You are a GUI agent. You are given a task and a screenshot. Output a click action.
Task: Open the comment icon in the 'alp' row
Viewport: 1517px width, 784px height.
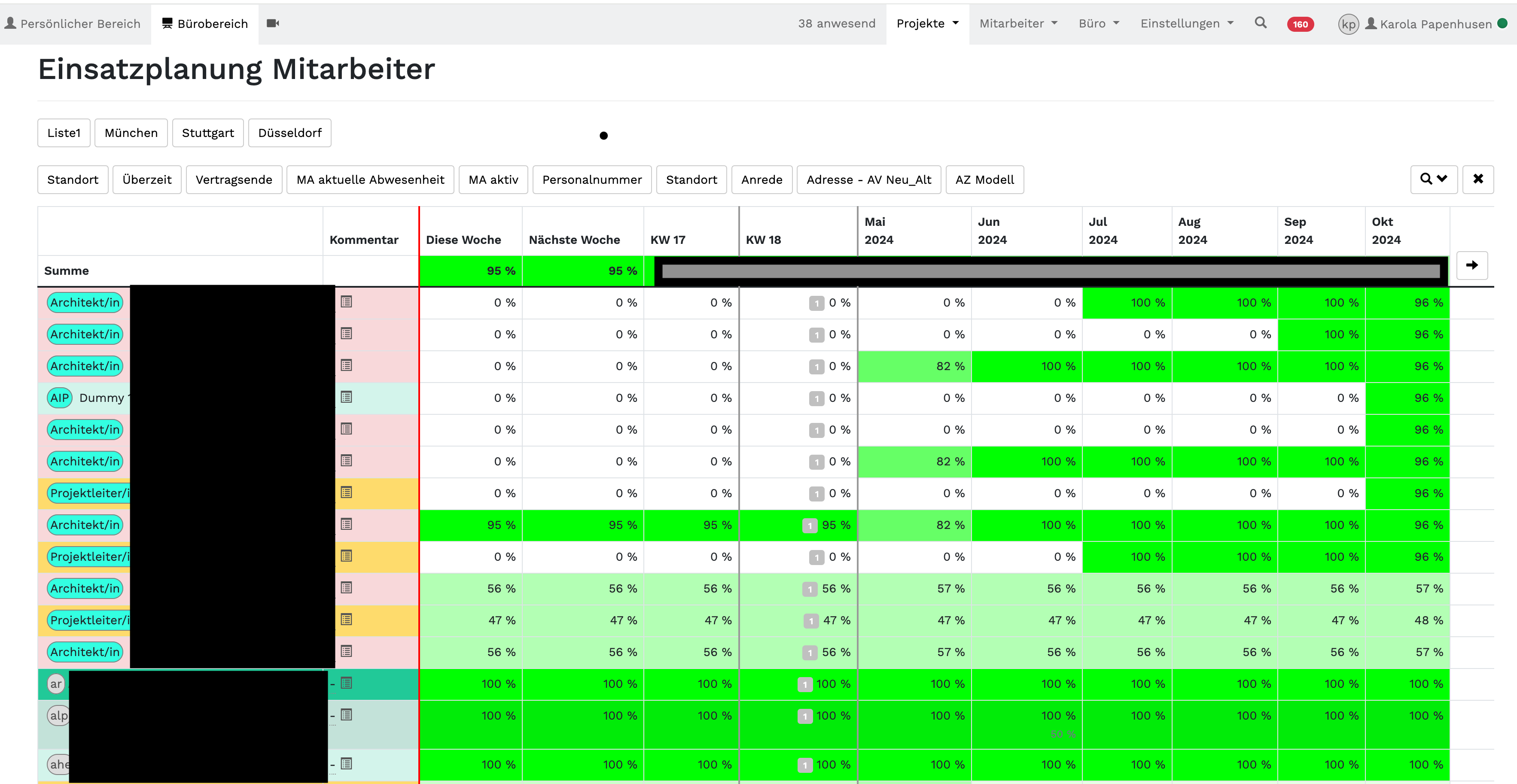346,715
